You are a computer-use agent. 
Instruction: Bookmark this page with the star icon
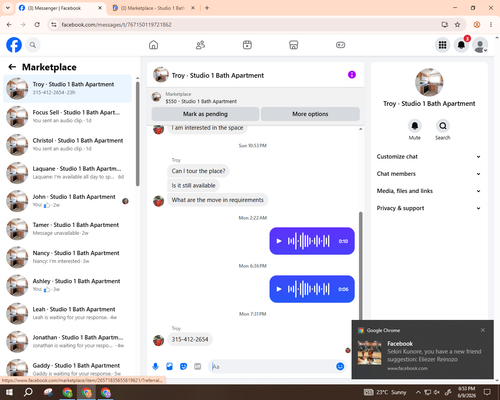[457, 25]
